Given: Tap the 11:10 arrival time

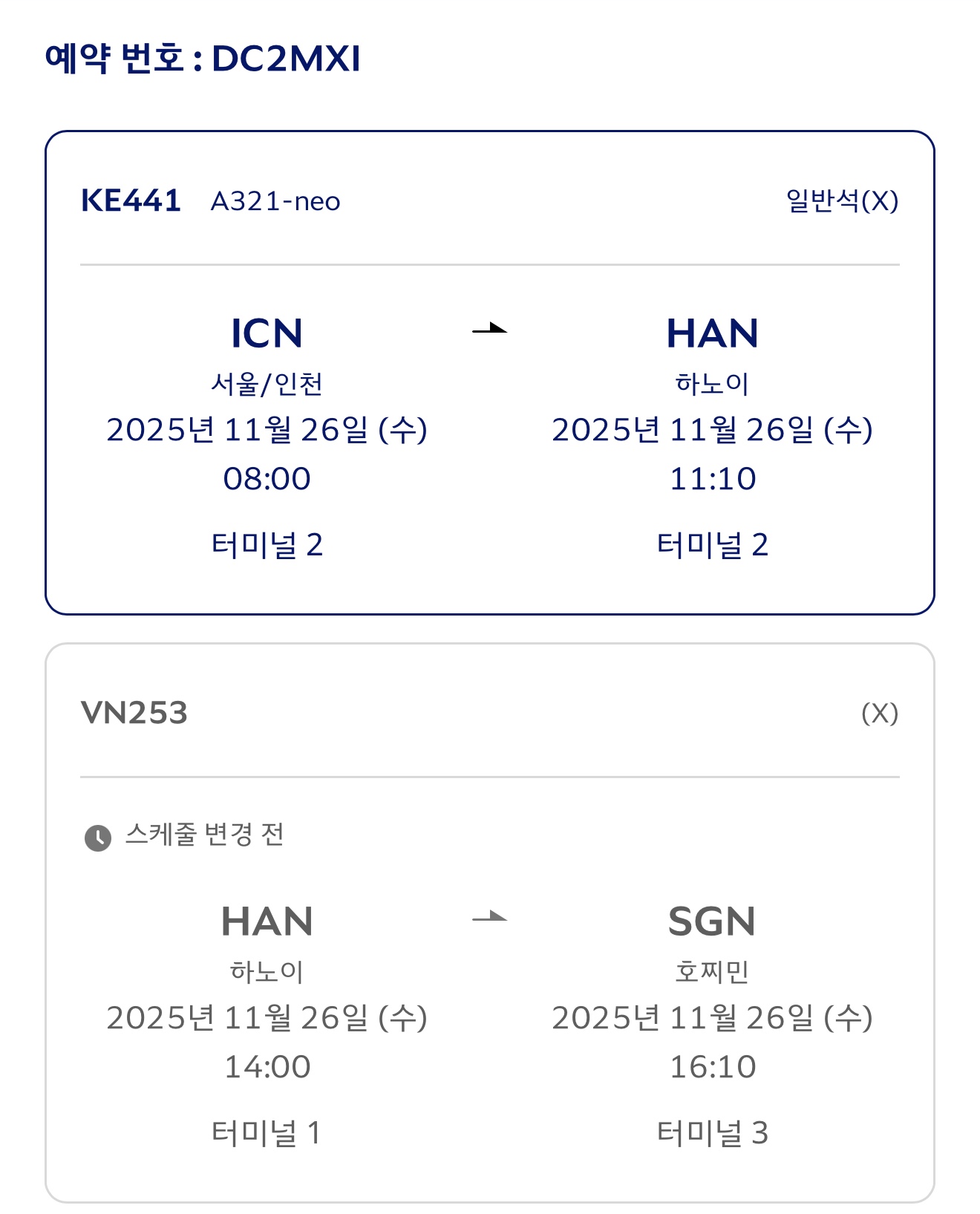Looking at the screenshot, I should (x=712, y=479).
